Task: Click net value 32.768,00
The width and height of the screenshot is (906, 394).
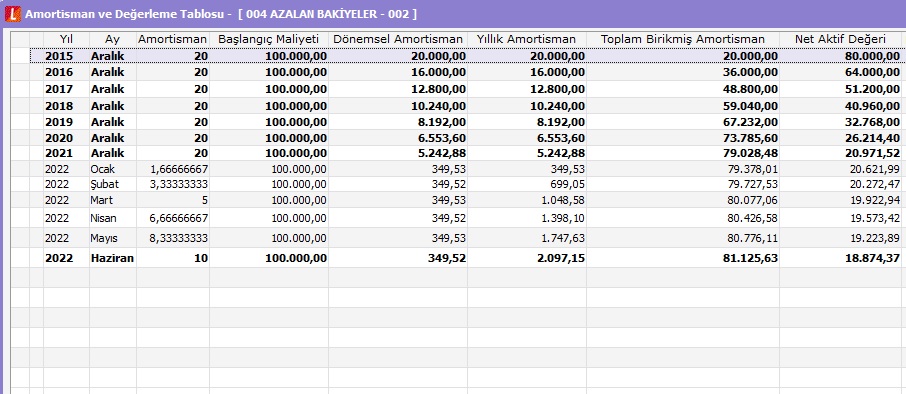Action: tap(841, 122)
